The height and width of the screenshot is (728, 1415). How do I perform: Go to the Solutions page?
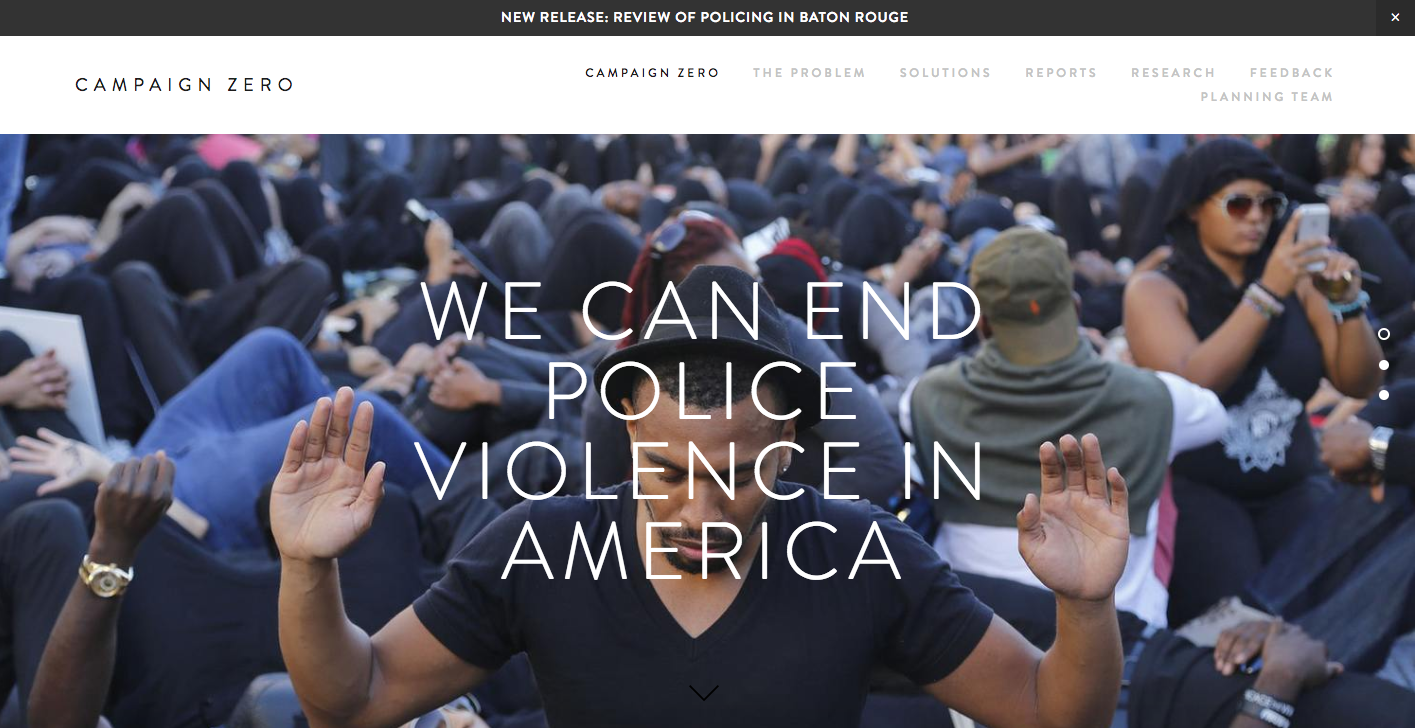pos(945,73)
